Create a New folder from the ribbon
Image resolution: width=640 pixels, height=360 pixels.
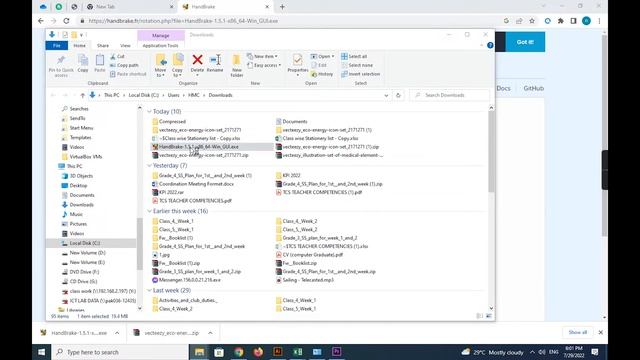pyautogui.click(x=236, y=65)
